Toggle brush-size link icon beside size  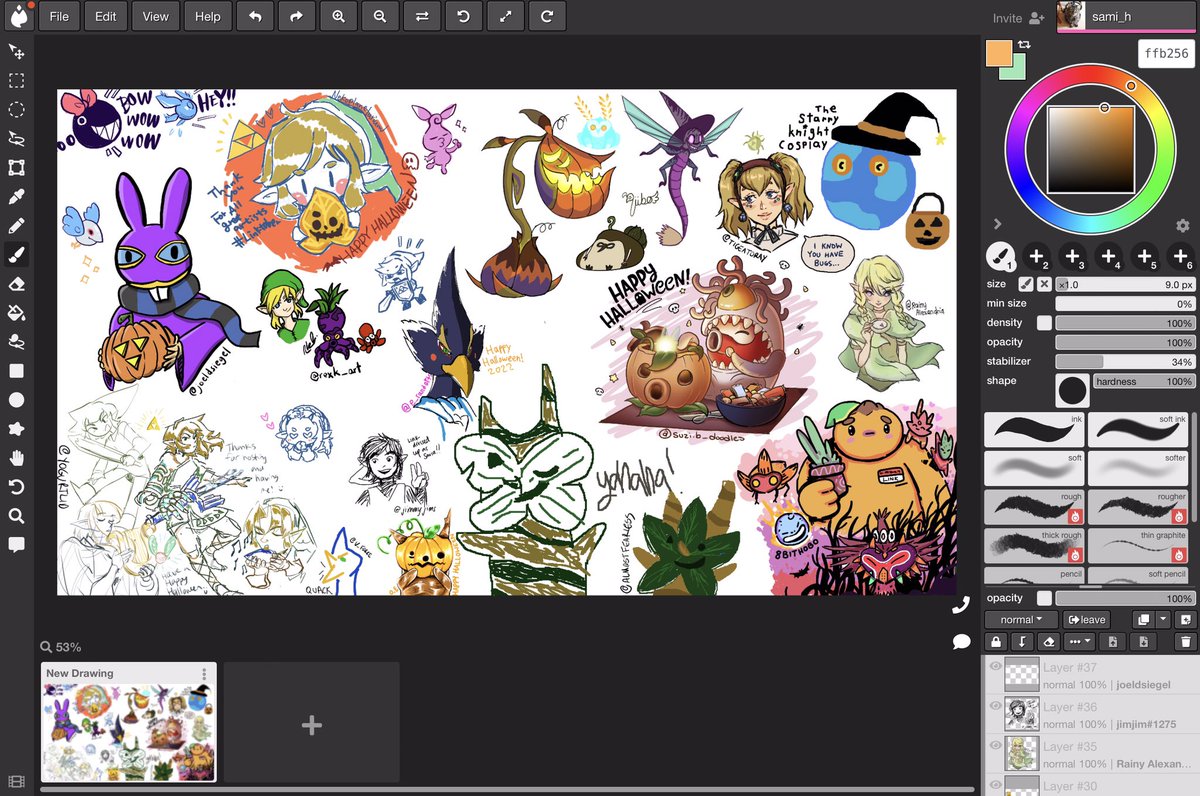tap(1025, 284)
